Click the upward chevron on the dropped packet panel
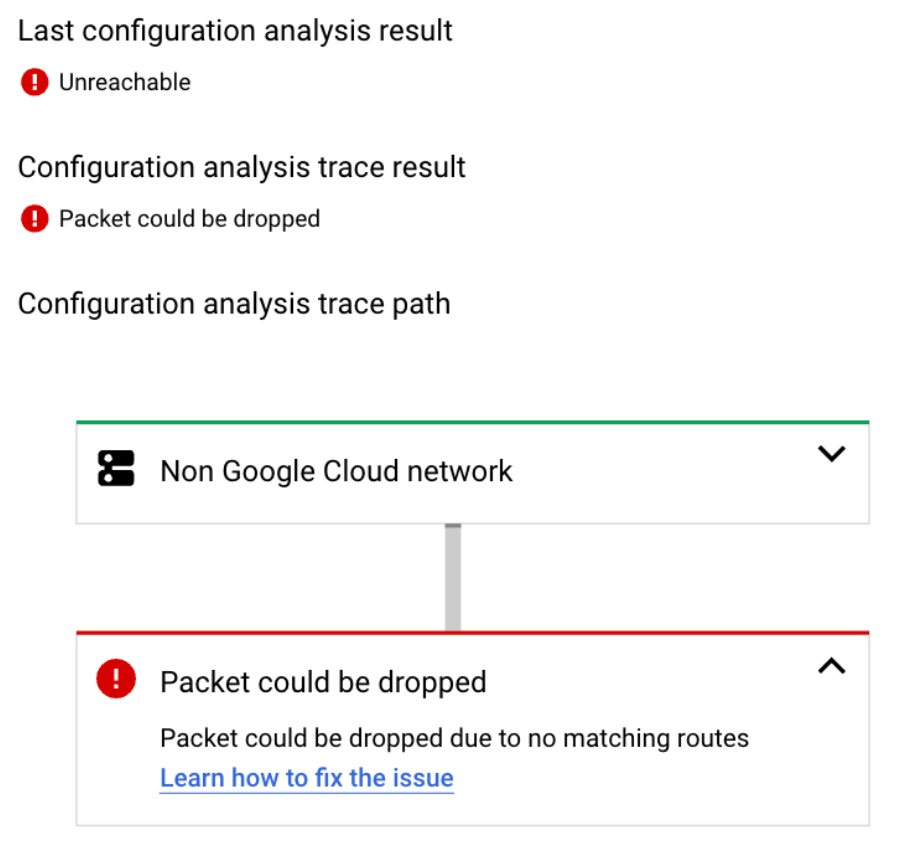This screenshot has height=848, width=902. point(832,666)
